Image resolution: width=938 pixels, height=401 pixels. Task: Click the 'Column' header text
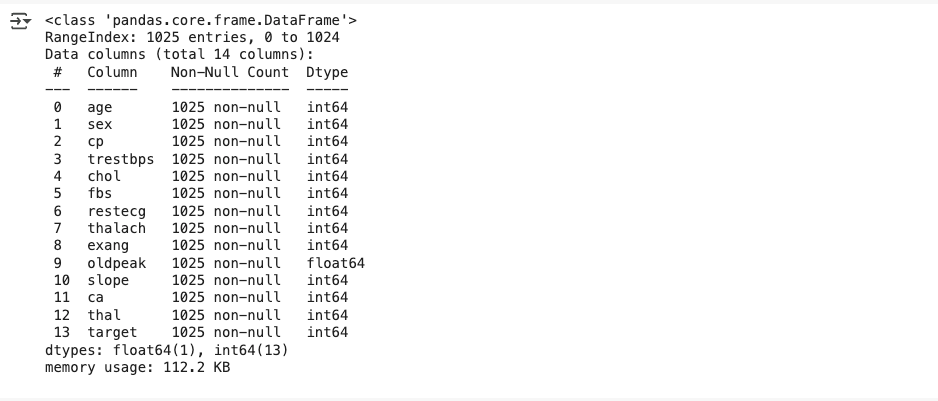[112, 72]
